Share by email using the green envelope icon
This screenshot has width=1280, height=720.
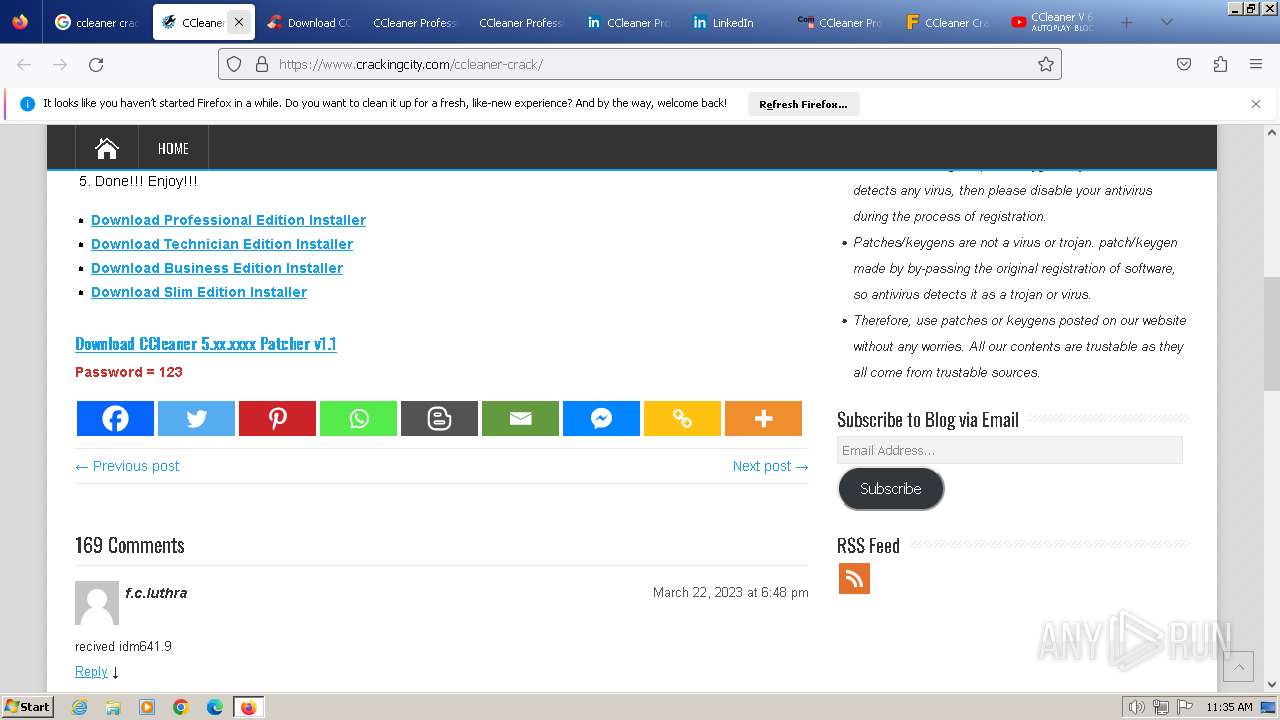click(x=520, y=419)
